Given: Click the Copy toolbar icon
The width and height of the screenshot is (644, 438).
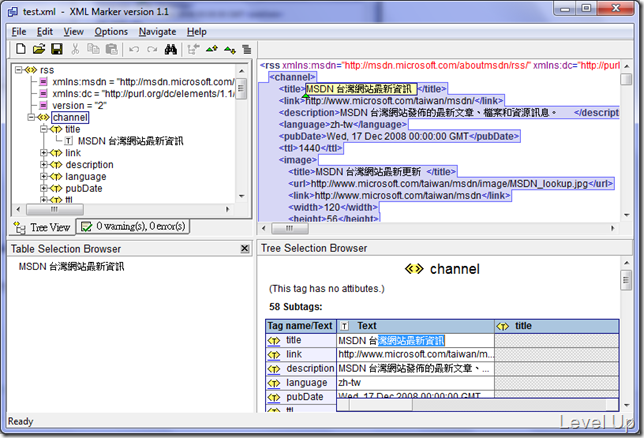Looking at the screenshot, I should [93, 49].
